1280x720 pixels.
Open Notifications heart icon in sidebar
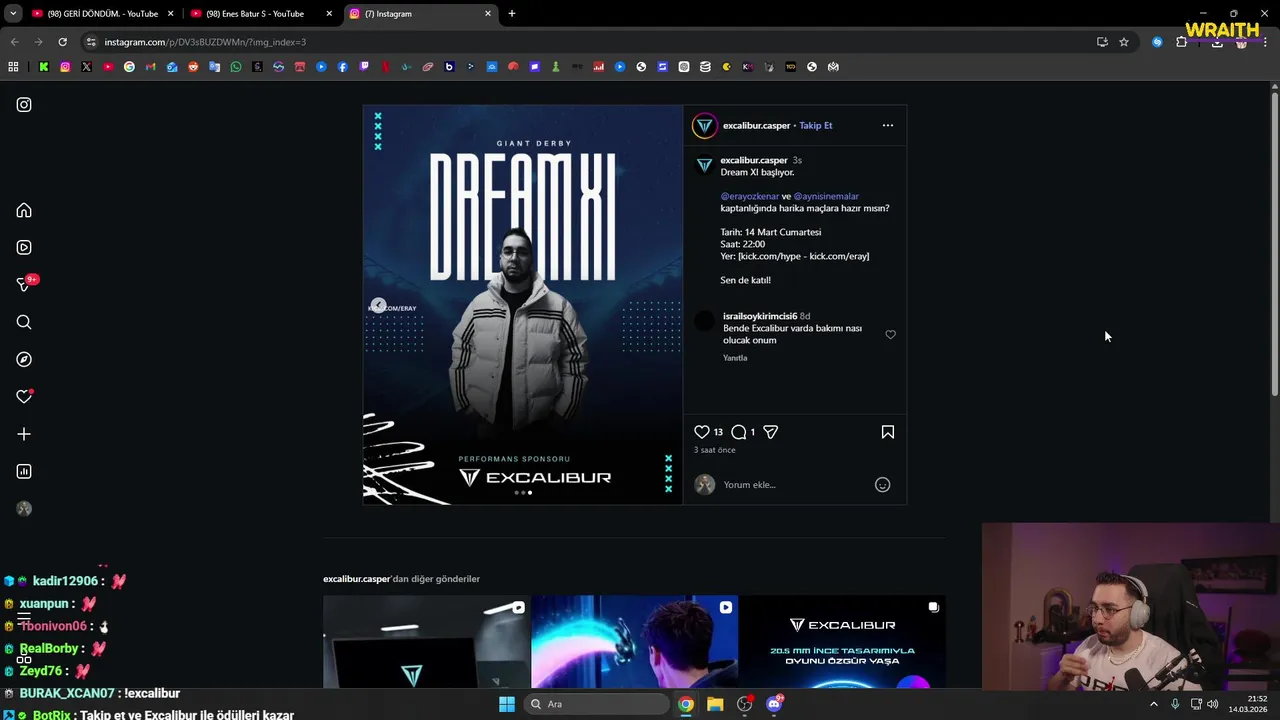(x=24, y=397)
